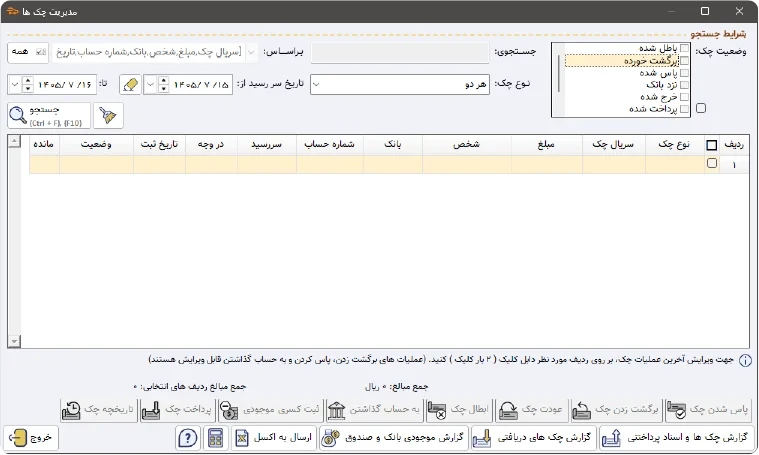Check the پرداخت شده status checkbox
This screenshot has height=455, width=759.
(x=684, y=109)
